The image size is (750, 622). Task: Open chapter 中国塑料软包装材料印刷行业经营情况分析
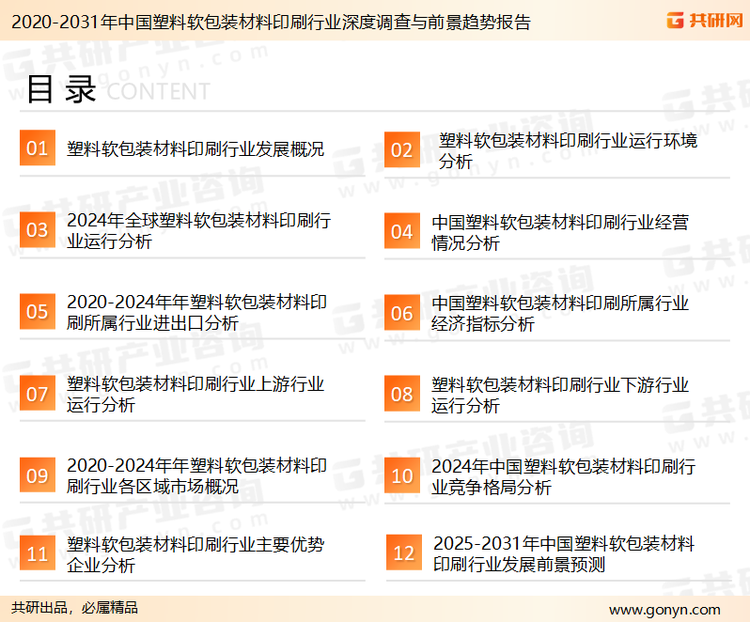pyautogui.click(x=560, y=233)
